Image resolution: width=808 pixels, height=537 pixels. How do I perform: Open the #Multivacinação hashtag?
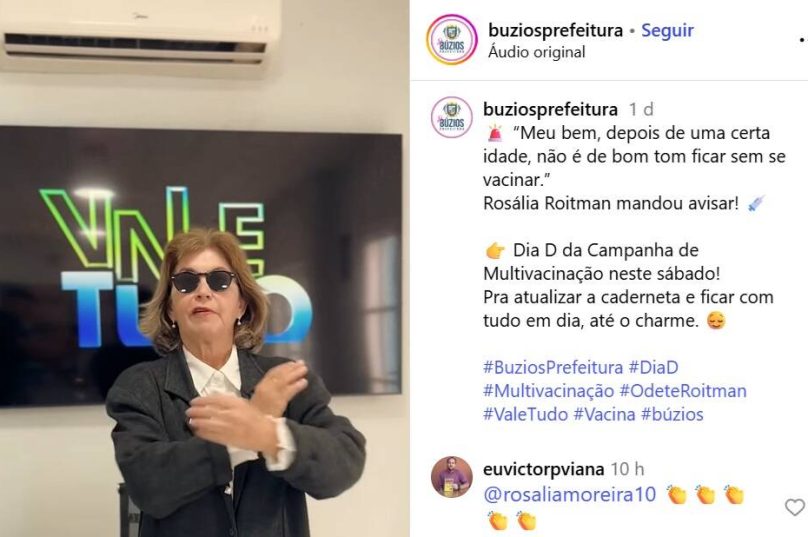click(548, 391)
